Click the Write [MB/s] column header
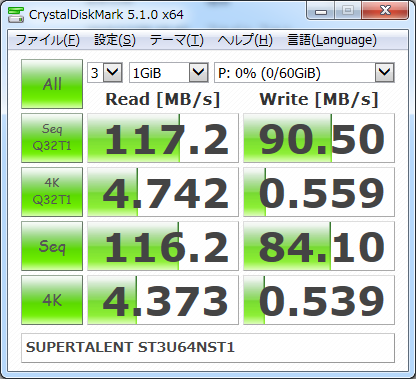 319,99
